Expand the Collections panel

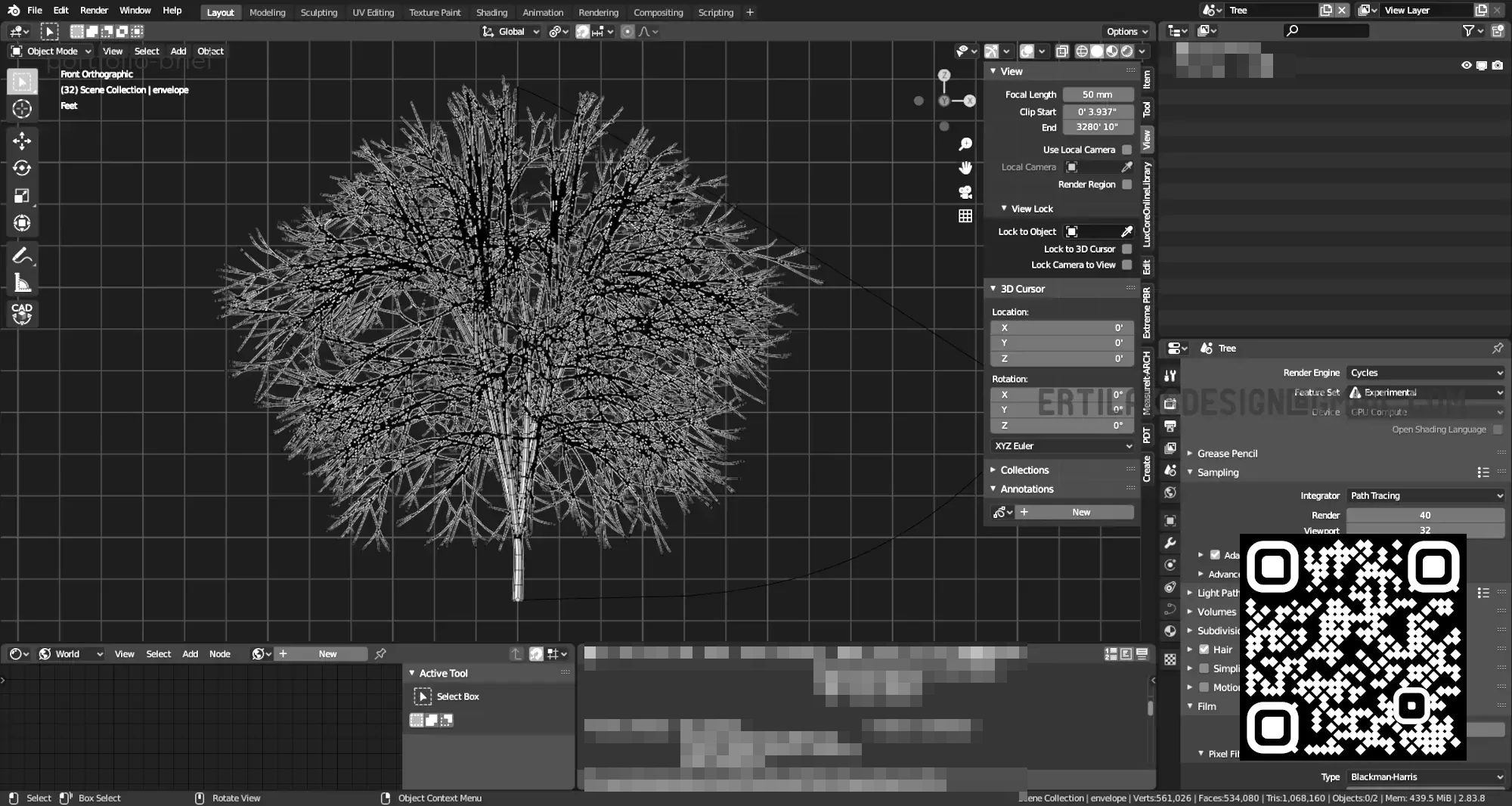pos(1024,470)
